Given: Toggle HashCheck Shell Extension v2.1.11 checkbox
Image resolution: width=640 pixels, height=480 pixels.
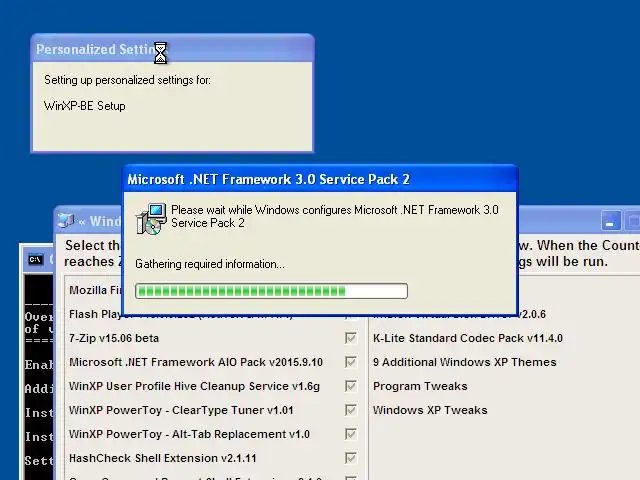Looking at the screenshot, I should 351,458.
